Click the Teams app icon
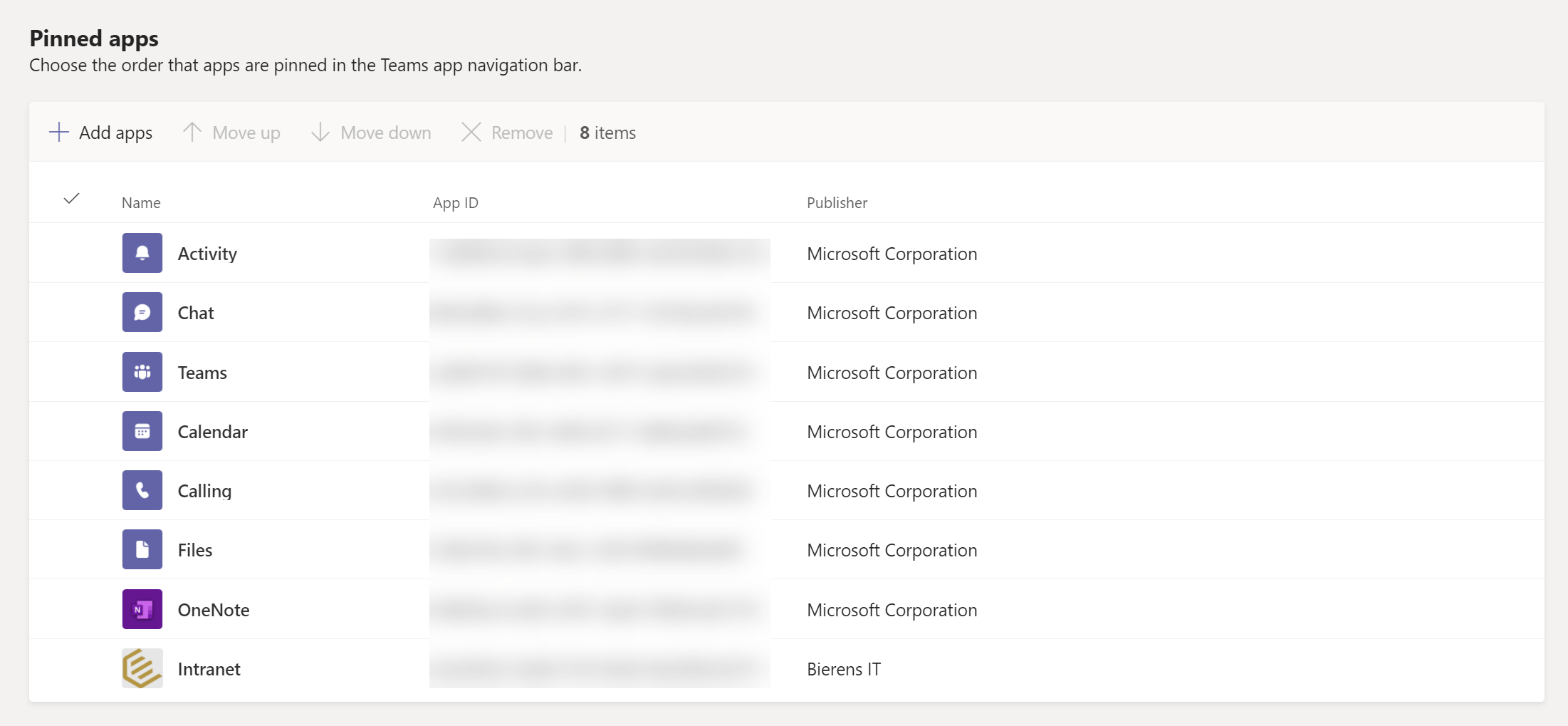Image resolution: width=1568 pixels, height=726 pixels. pyautogui.click(x=142, y=372)
